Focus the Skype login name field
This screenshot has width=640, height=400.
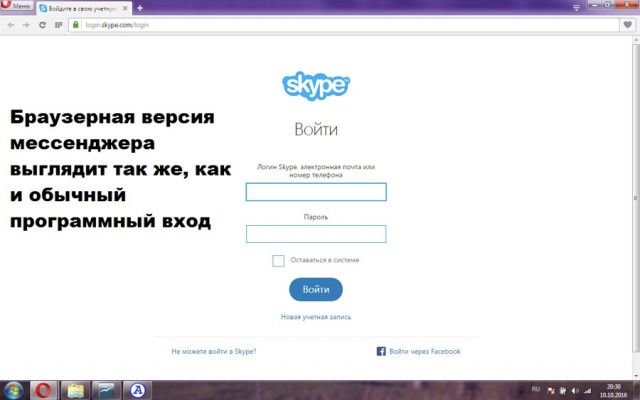point(316,192)
